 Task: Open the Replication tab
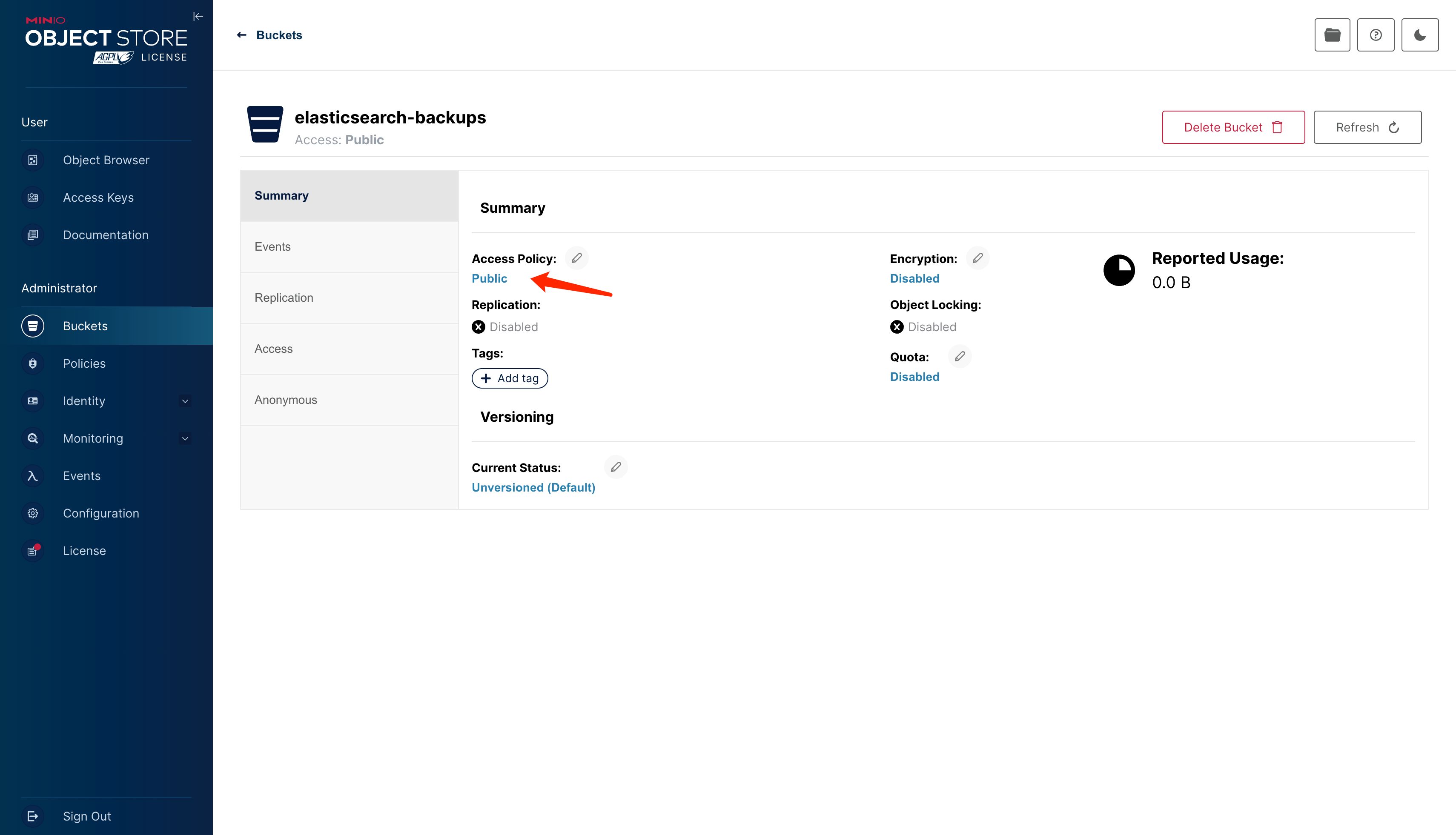(284, 297)
